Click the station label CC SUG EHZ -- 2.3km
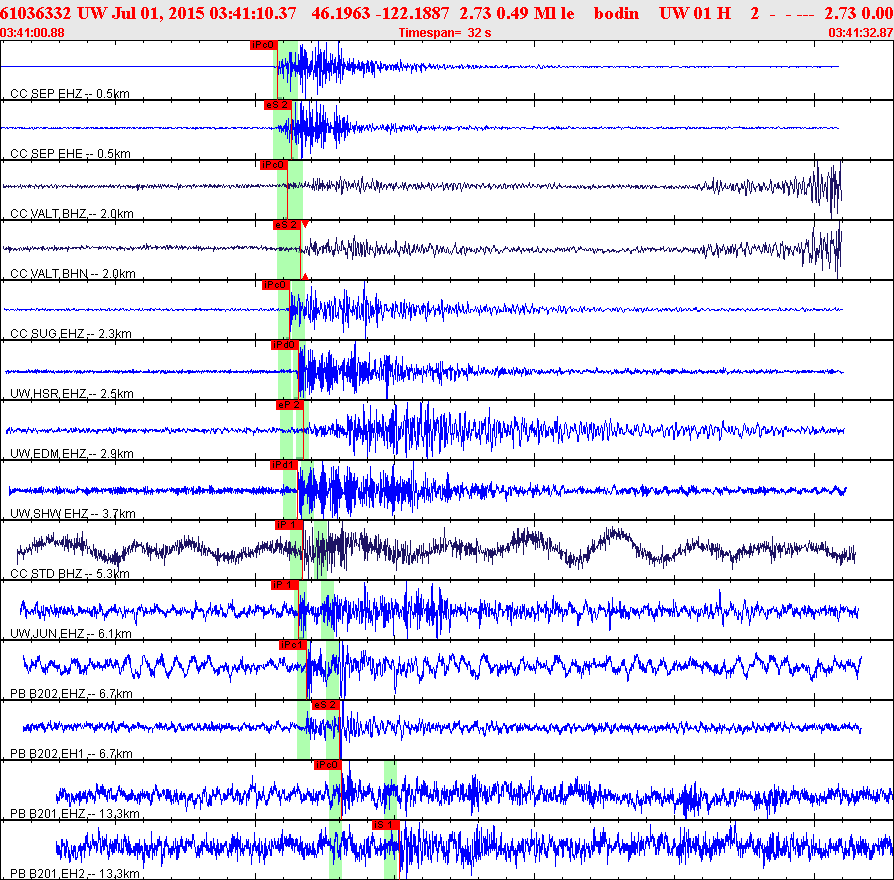This screenshot has height=880, width=894. [x=71, y=334]
